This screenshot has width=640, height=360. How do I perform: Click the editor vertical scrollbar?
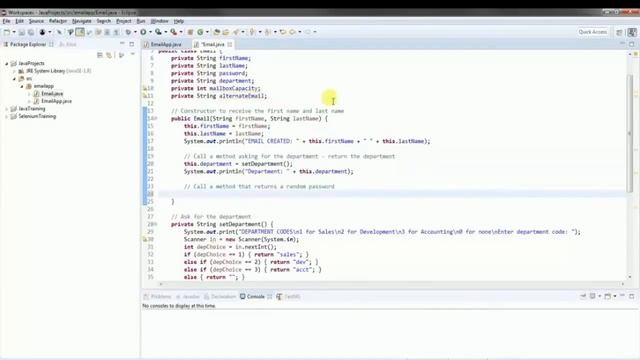(630, 133)
